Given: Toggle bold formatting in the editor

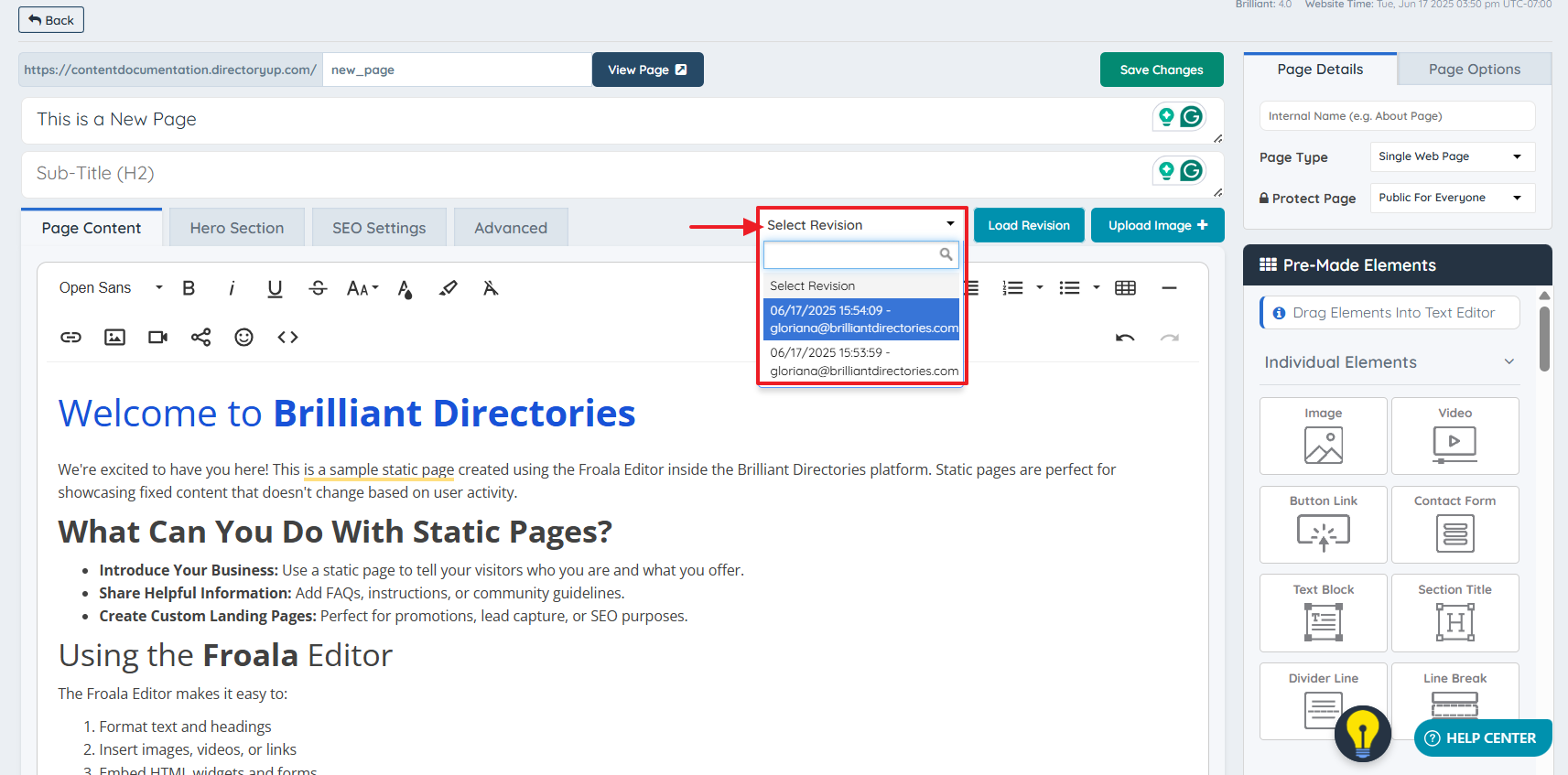Looking at the screenshot, I should click(189, 288).
